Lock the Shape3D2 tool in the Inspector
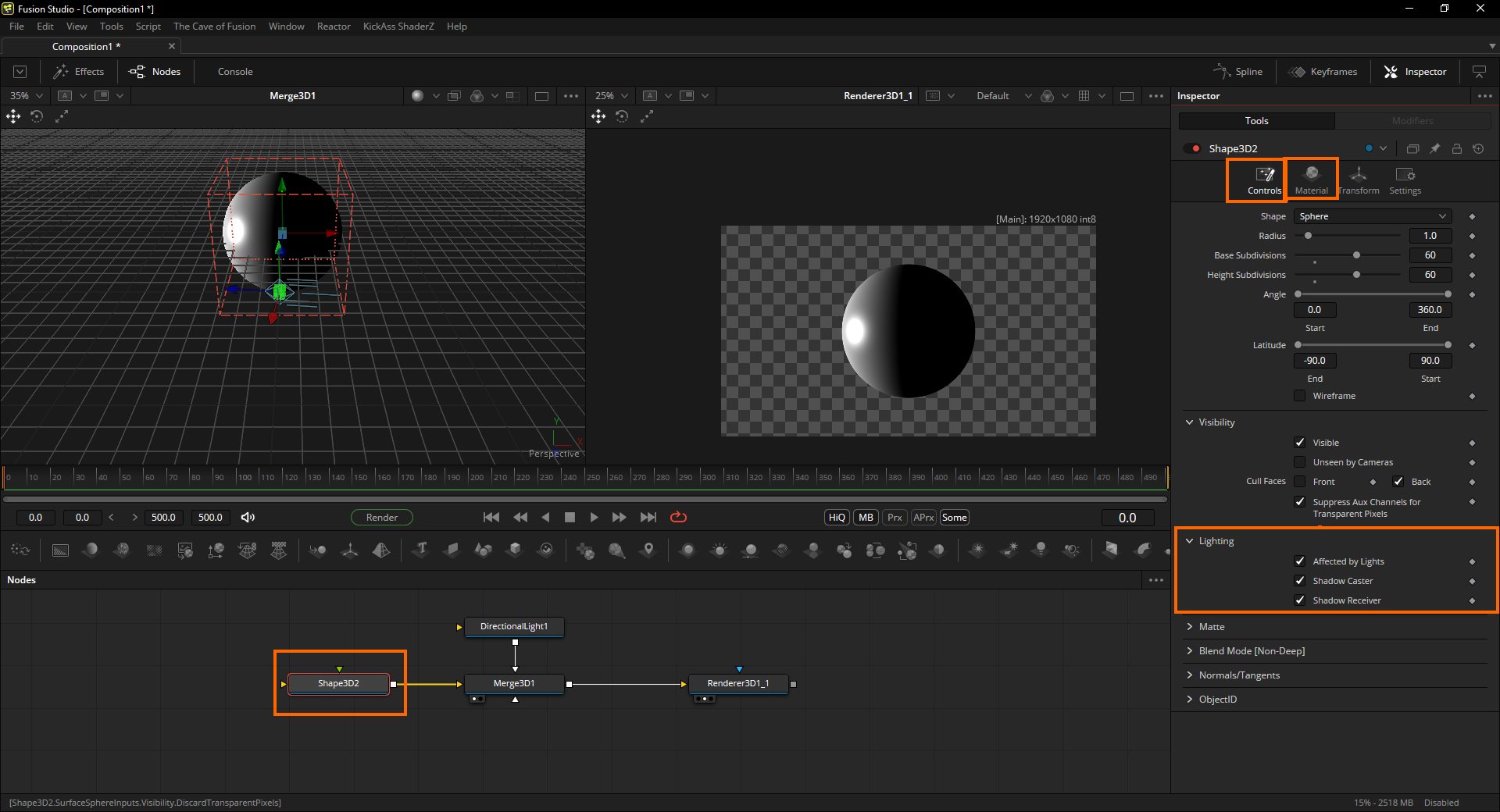This screenshot has height=812, width=1500. 1456,148
